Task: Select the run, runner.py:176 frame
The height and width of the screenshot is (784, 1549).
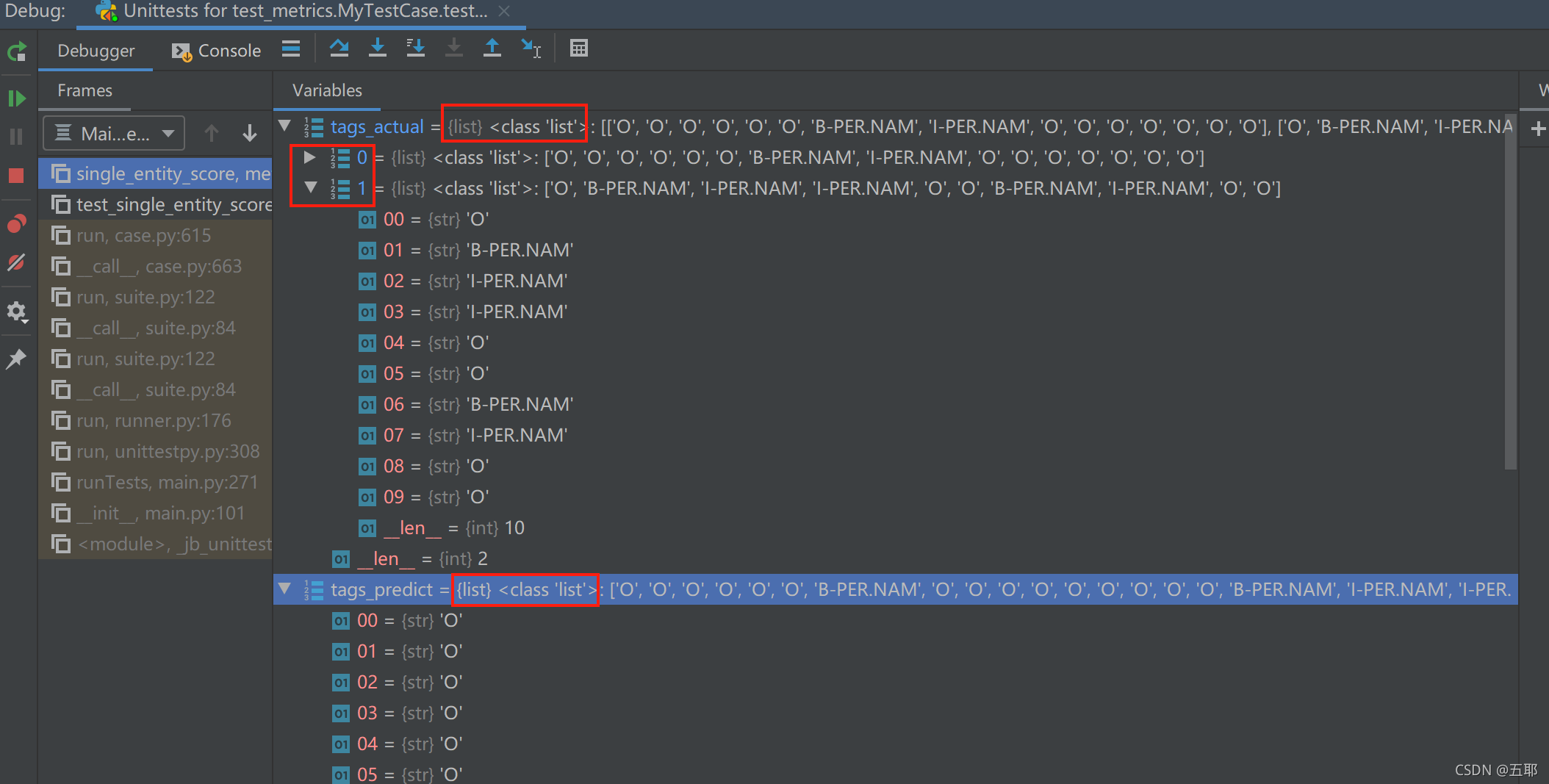Action: (x=155, y=420)
